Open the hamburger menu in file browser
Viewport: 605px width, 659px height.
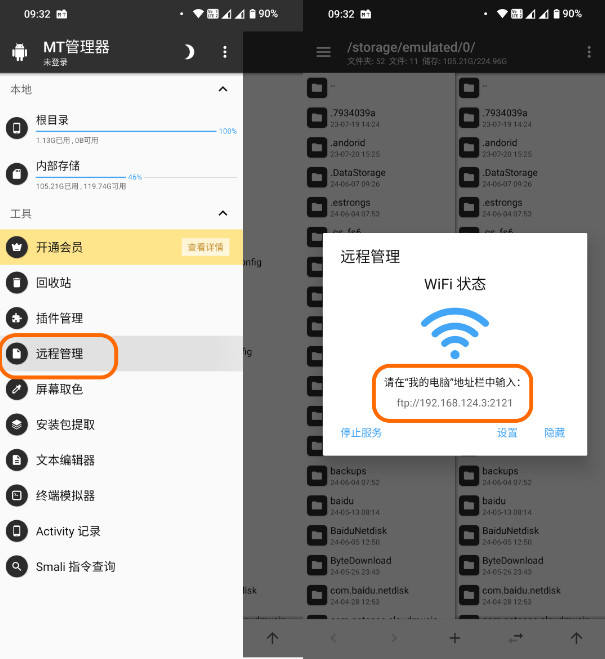[324, 52]
